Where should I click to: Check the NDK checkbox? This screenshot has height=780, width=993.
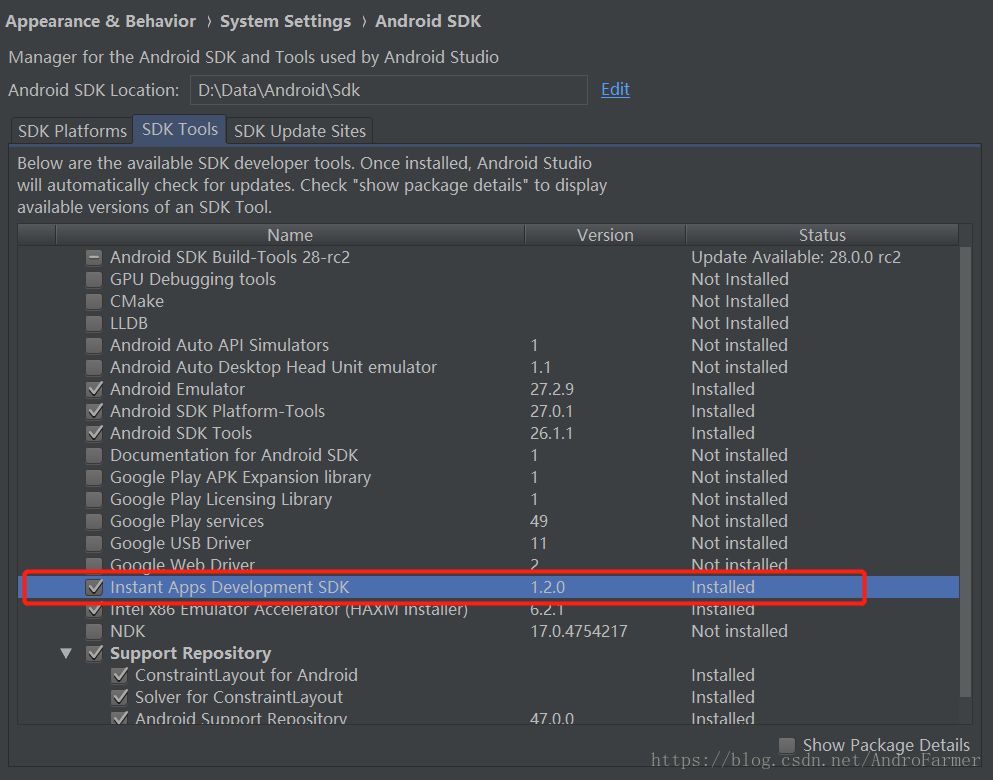94,631
